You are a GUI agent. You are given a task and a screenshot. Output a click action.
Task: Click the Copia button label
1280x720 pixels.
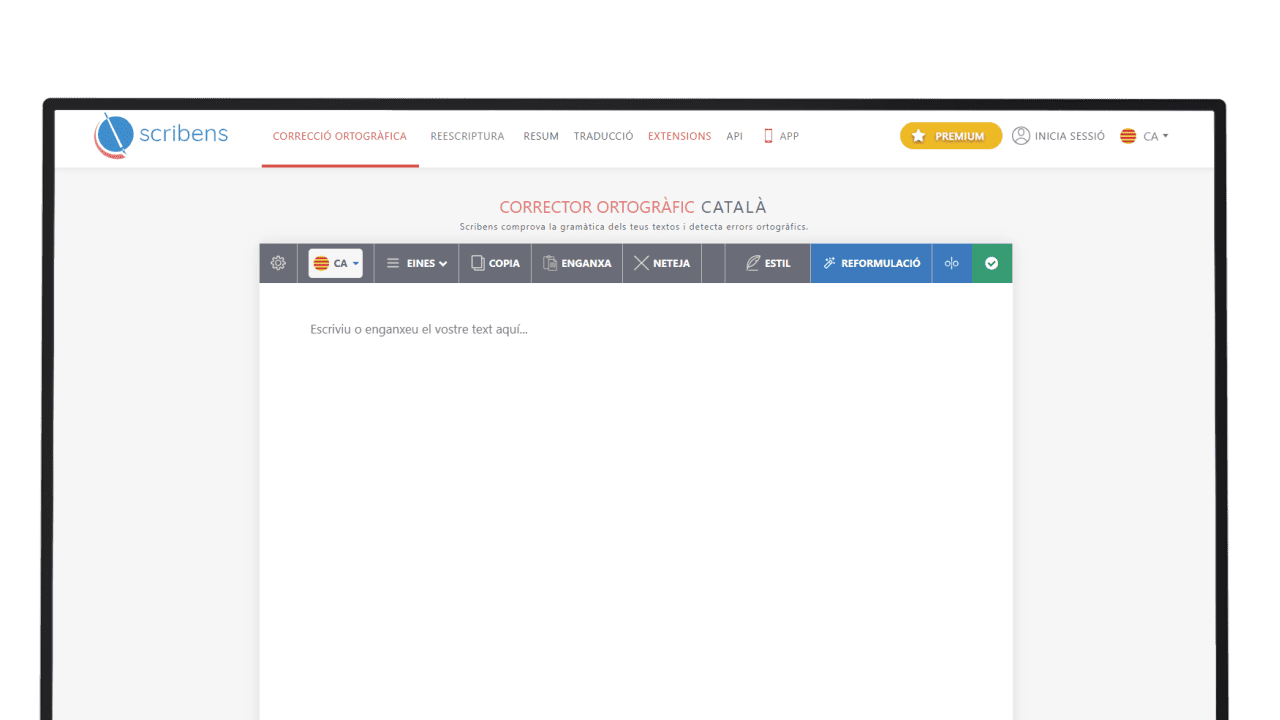pyautogui.click(x=504, y=263)
